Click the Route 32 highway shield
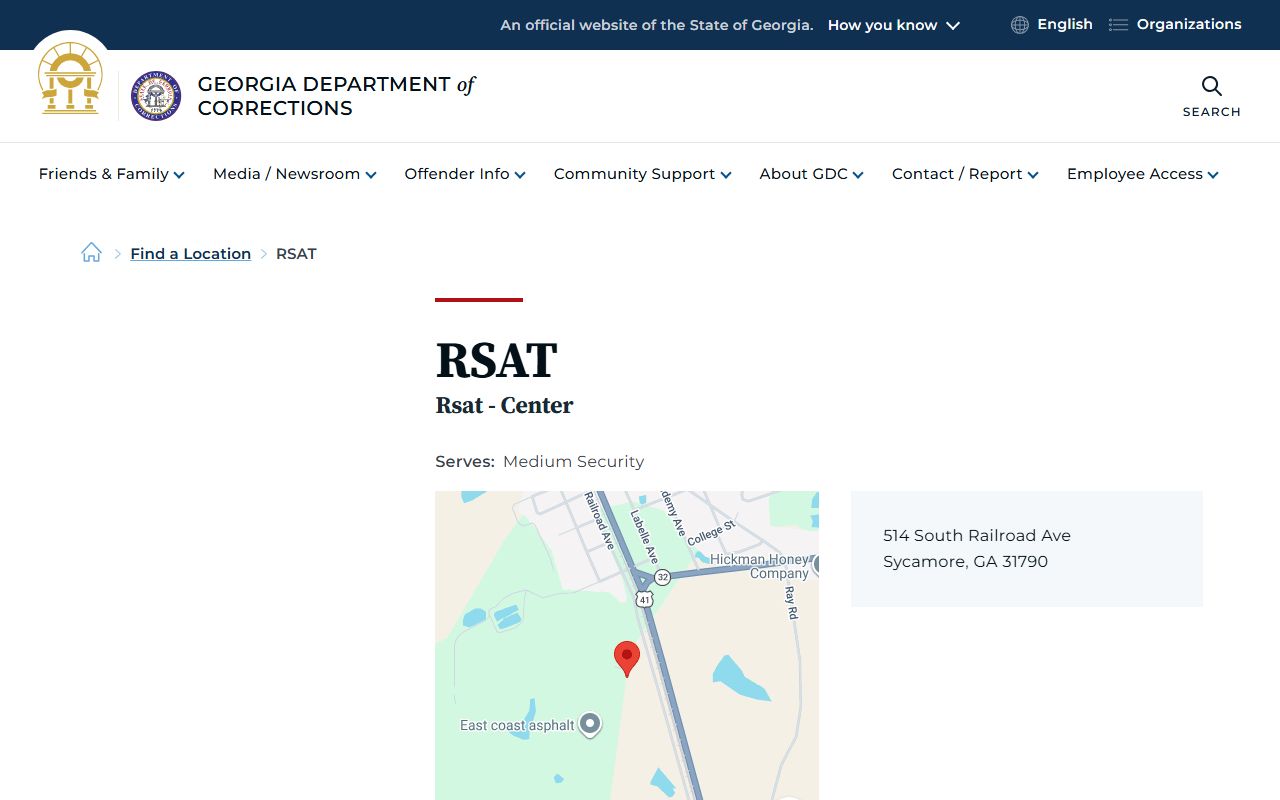This screenshot has height=800, width=1280. (x=662, y=578)
